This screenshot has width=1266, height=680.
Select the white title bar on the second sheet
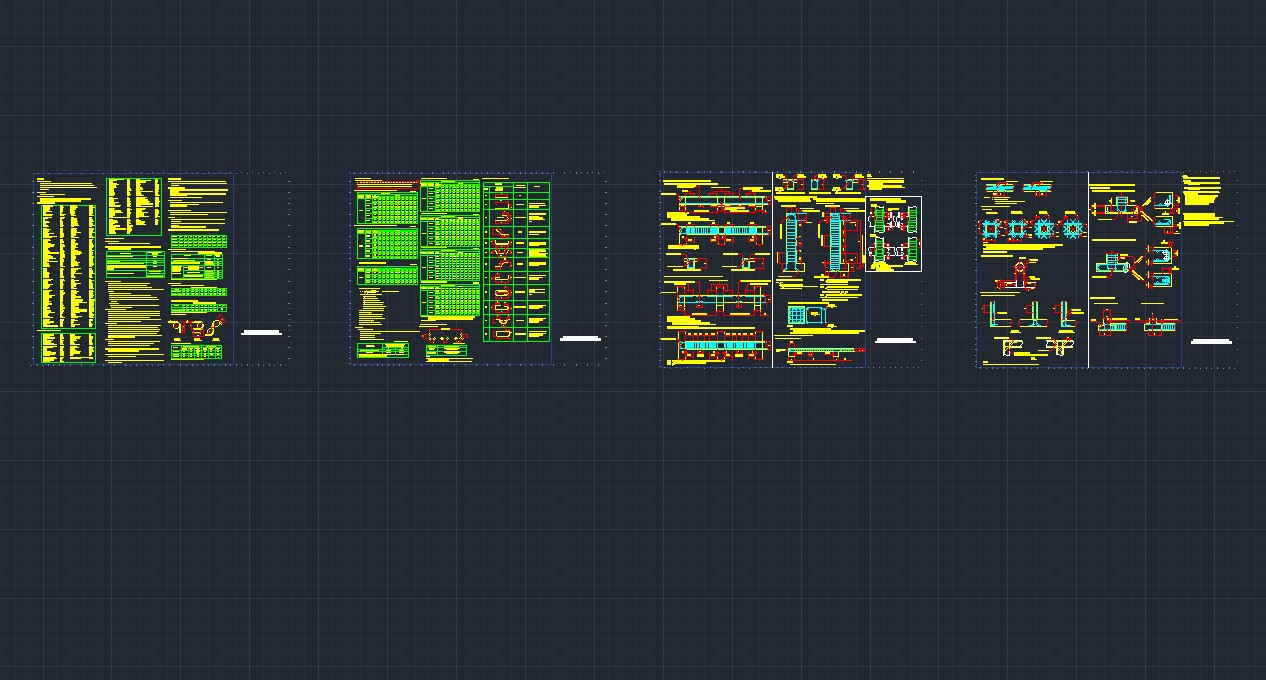(x=580, y=339)
